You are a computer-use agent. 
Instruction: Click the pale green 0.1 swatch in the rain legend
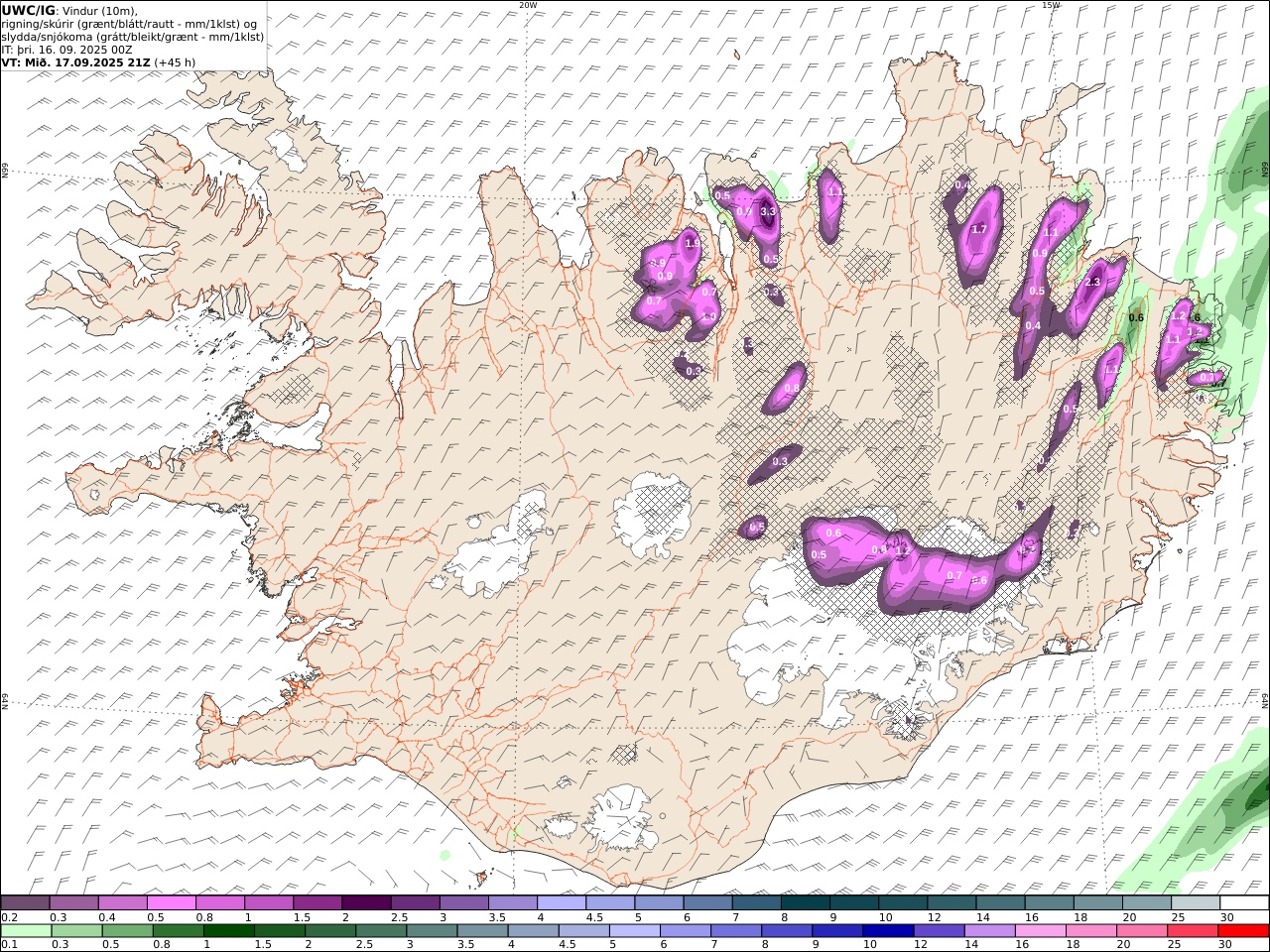[x=26, y=930]
